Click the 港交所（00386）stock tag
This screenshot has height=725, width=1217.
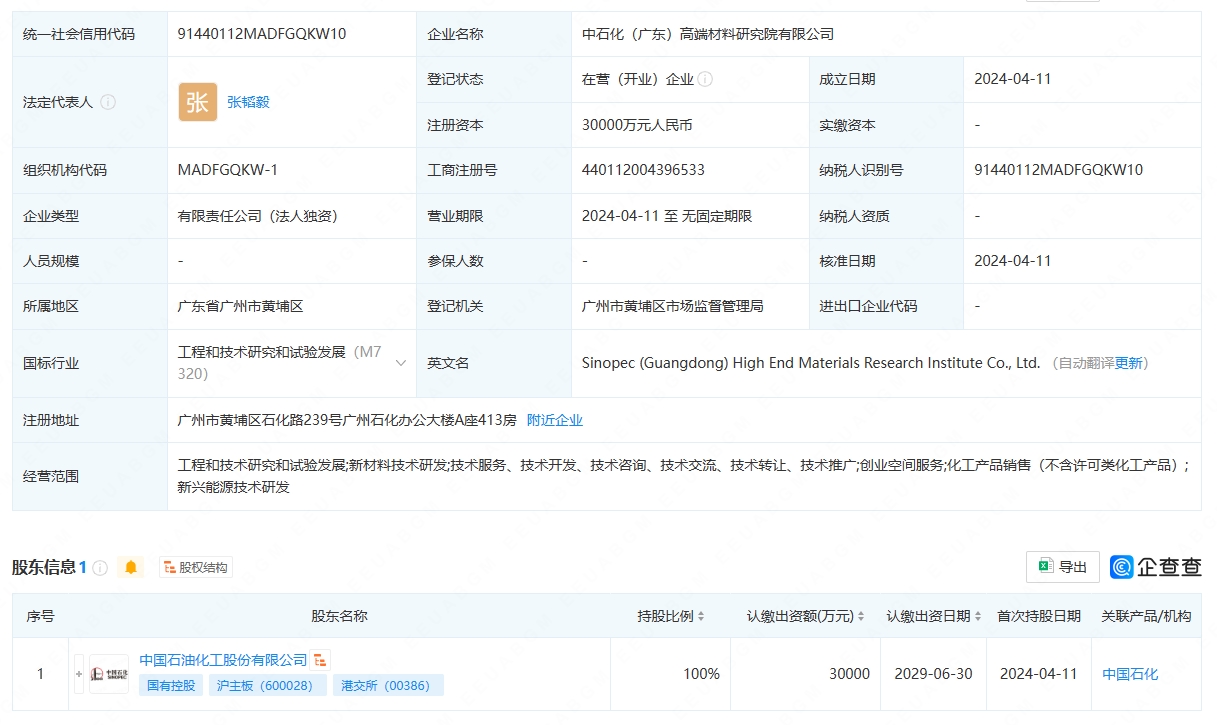[389, 685]
